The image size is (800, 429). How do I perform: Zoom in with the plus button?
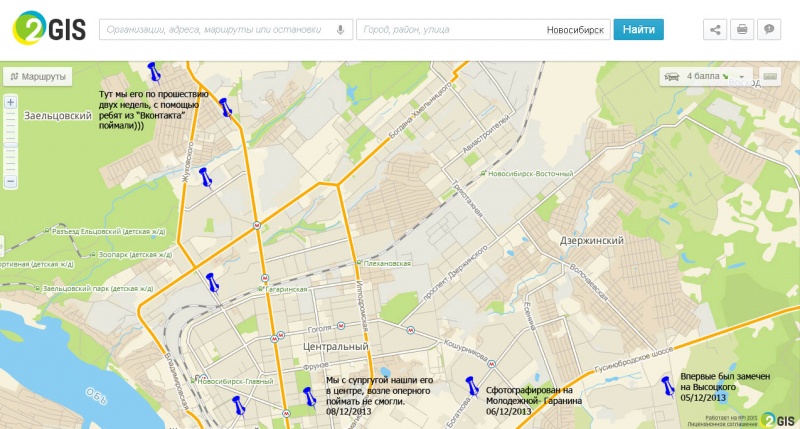(10, 102)
